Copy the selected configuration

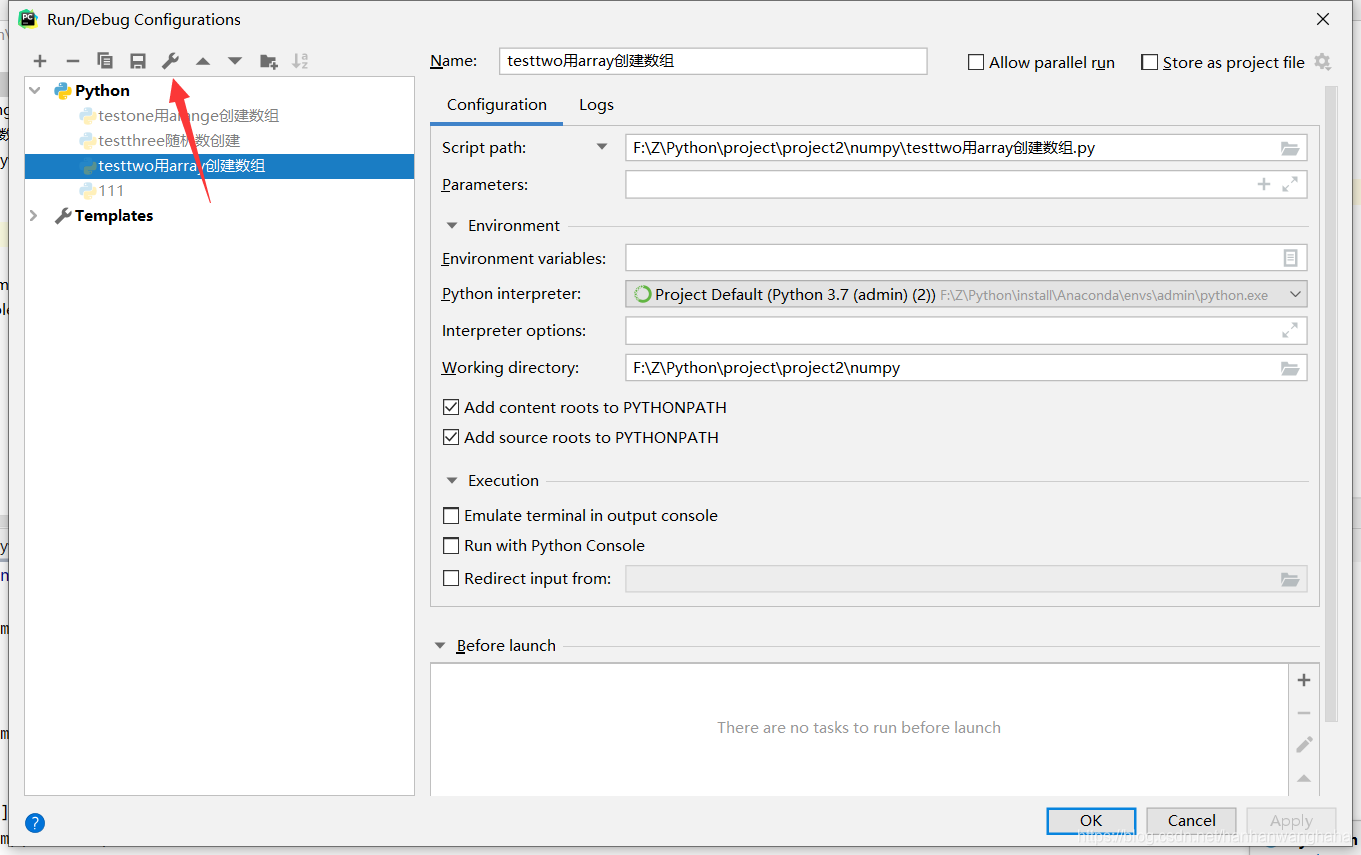pos(105,62)
